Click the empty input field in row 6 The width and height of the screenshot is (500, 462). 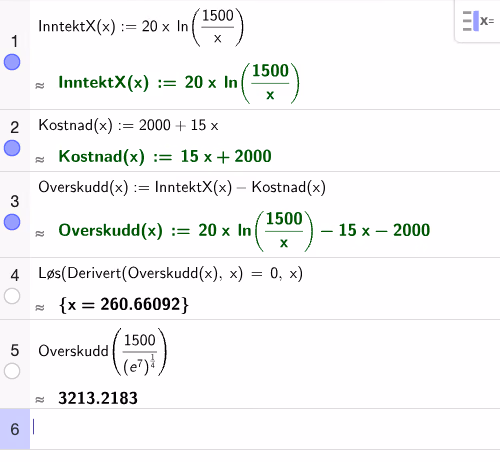coord(265,429)
